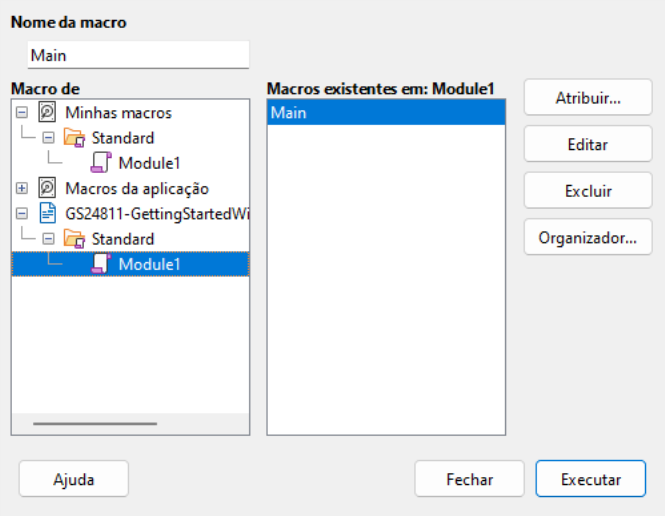Select Main in the existing macros list
Viewport: 665px width, 516px height.
[x=386, y=113]
